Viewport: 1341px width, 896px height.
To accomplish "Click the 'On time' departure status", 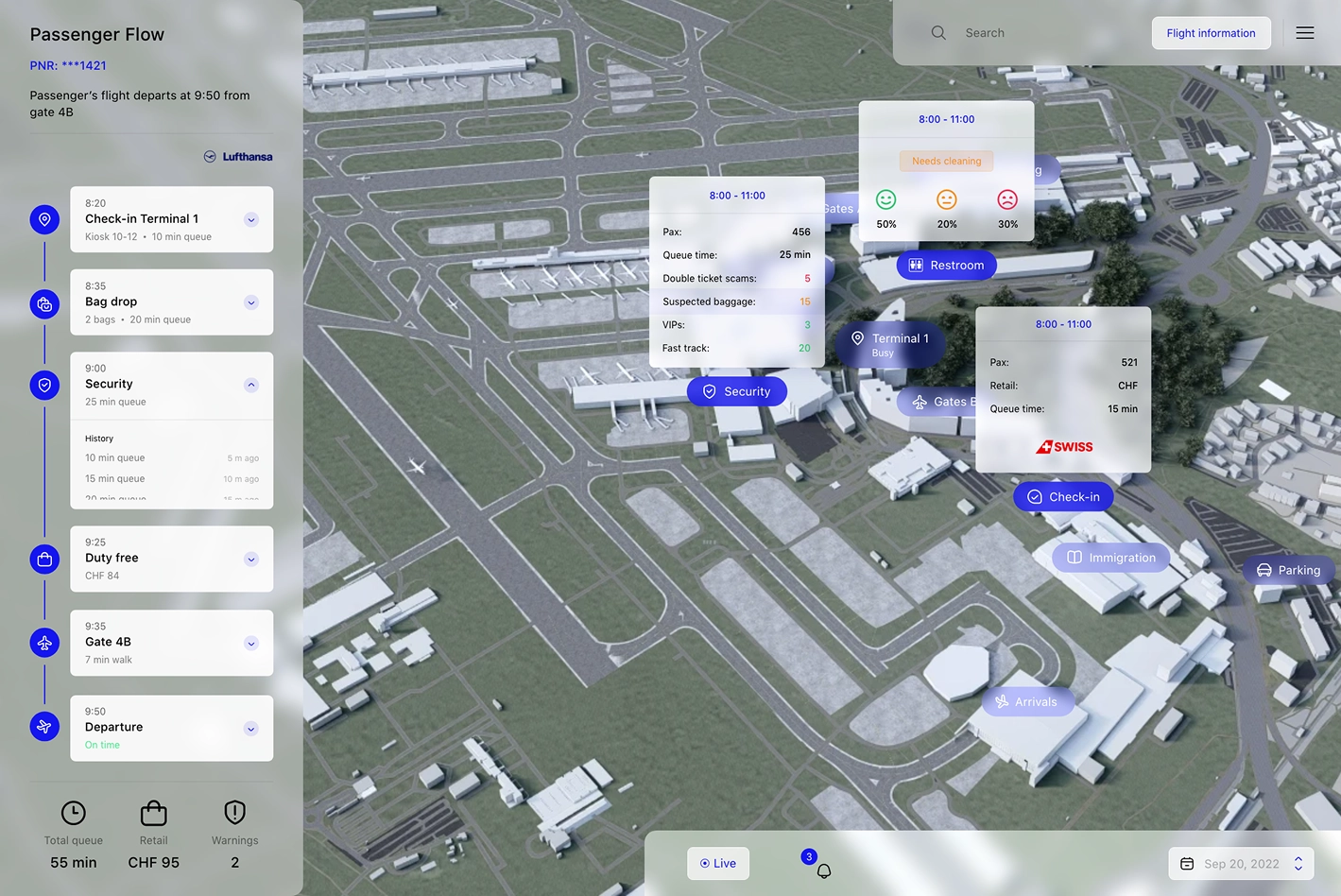I will tap(102, 745).
